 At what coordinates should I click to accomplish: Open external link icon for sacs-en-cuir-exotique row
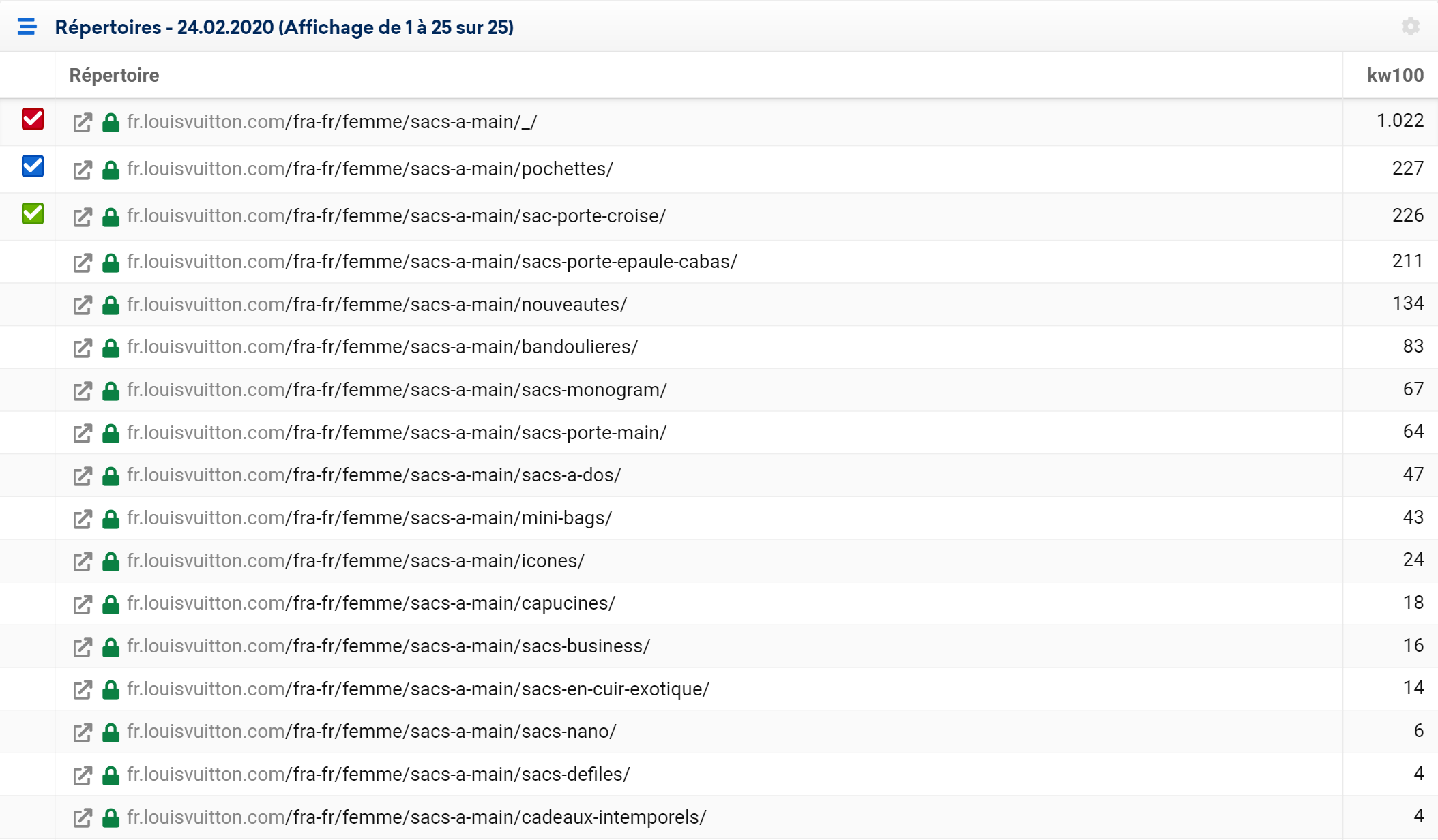pyautogui.click(x=83, y=690)
